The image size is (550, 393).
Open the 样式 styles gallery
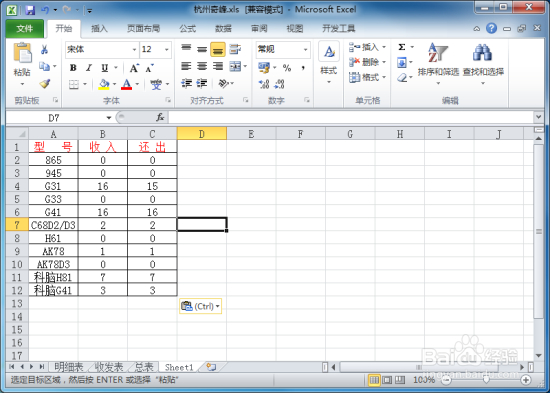(x=329, y=62)
